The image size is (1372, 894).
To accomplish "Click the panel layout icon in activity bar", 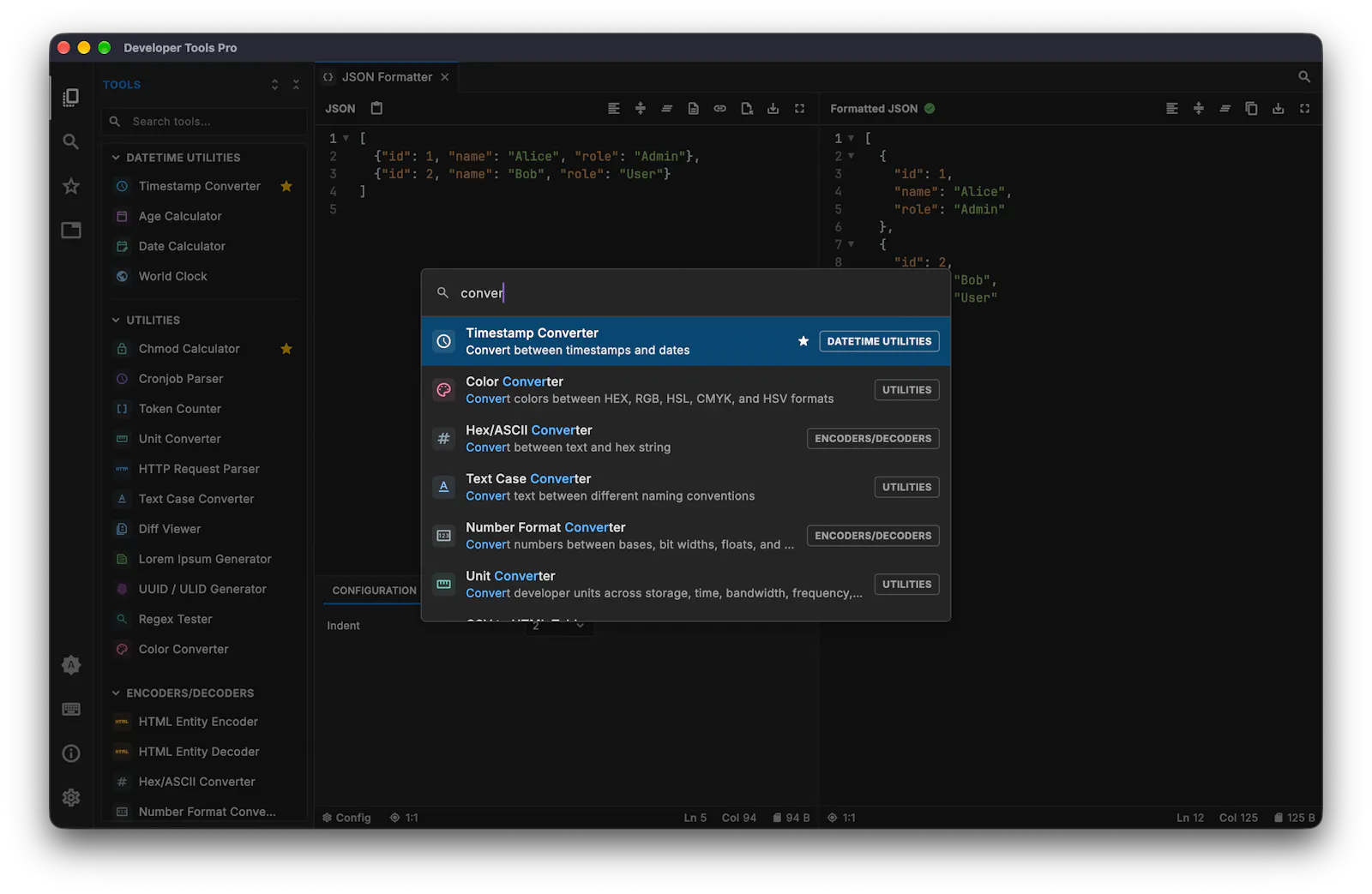I will coord(71,230).
